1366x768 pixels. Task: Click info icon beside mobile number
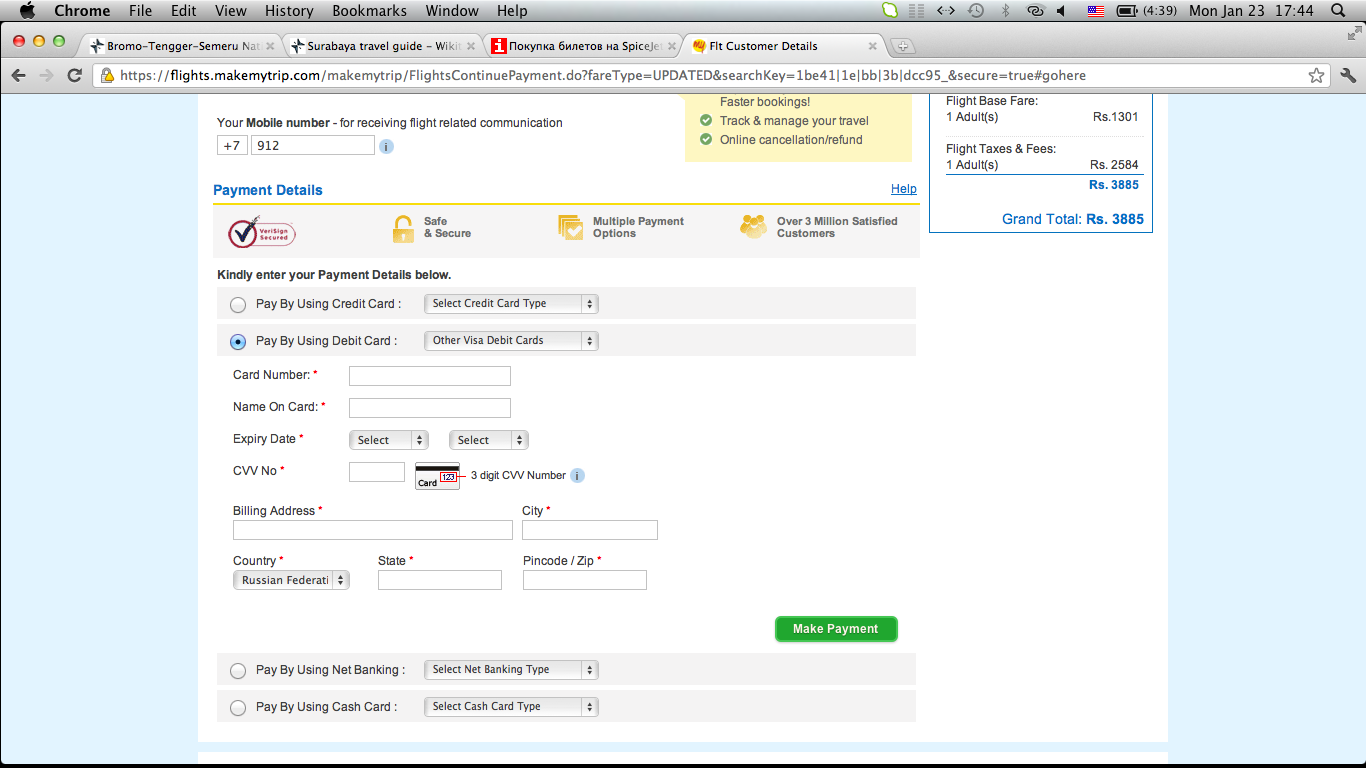click(x=386, y=147)
